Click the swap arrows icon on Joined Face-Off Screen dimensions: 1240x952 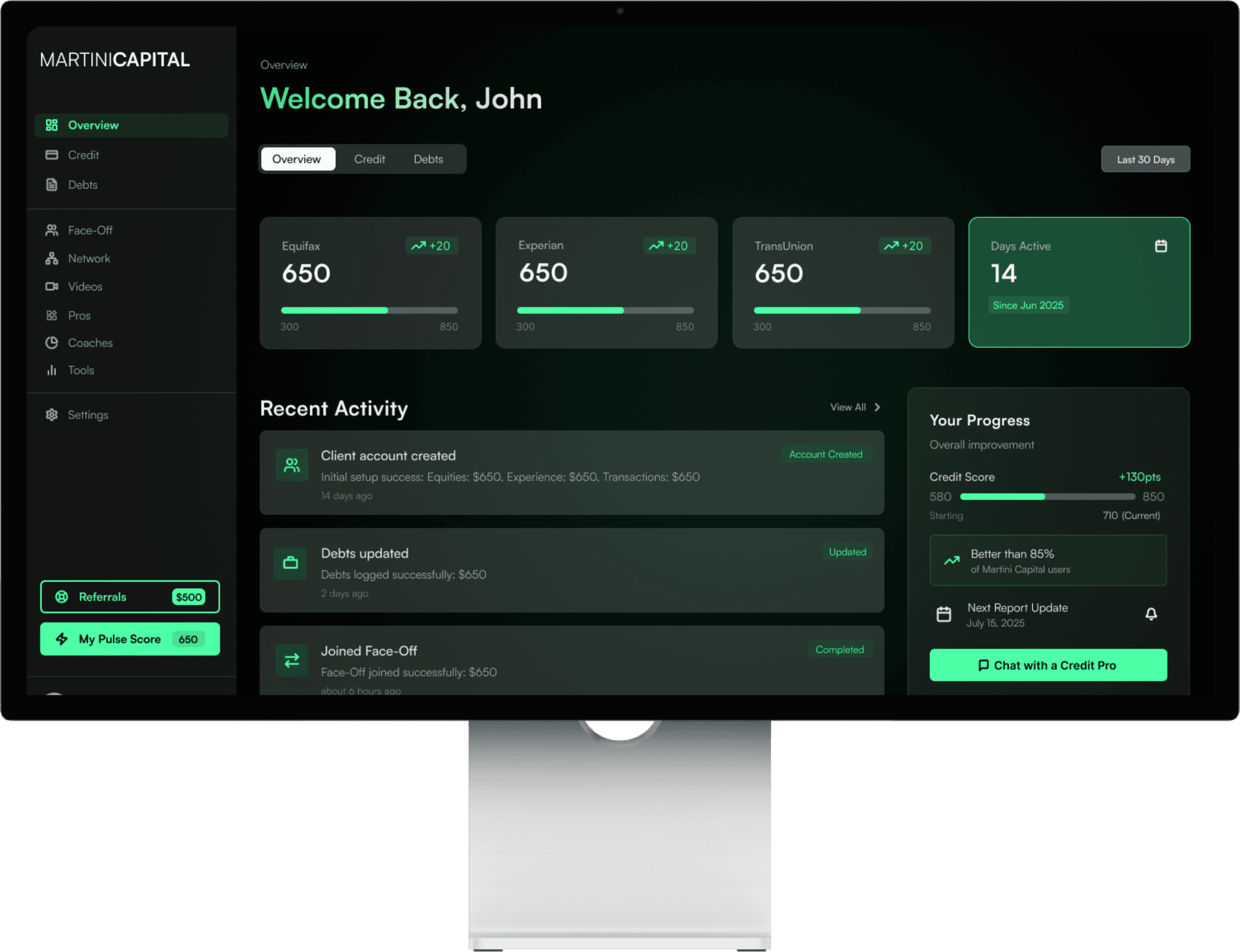tap(291, 660)
